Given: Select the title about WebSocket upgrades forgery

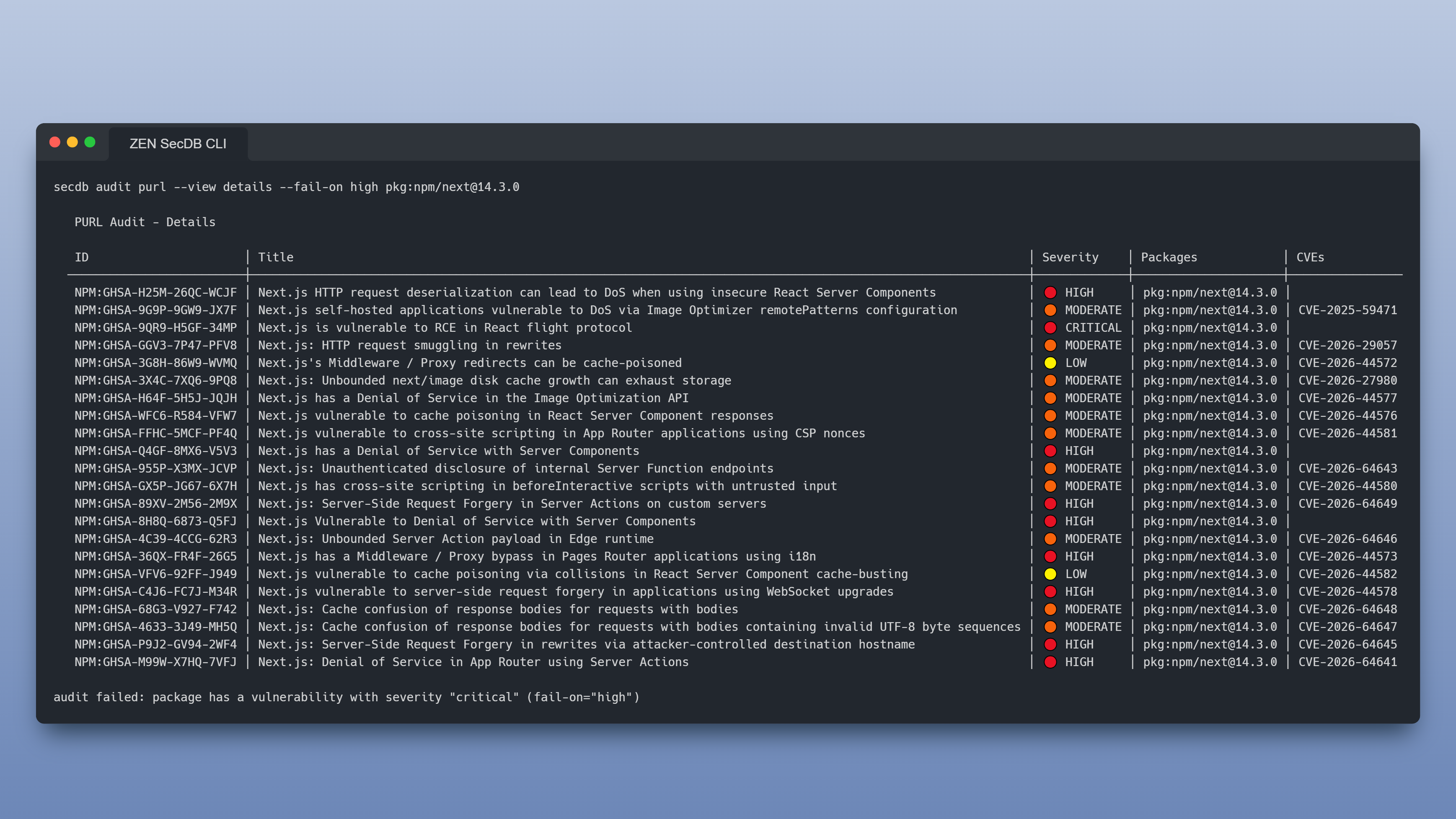Looking at the screenshot, I should (576, 591).
